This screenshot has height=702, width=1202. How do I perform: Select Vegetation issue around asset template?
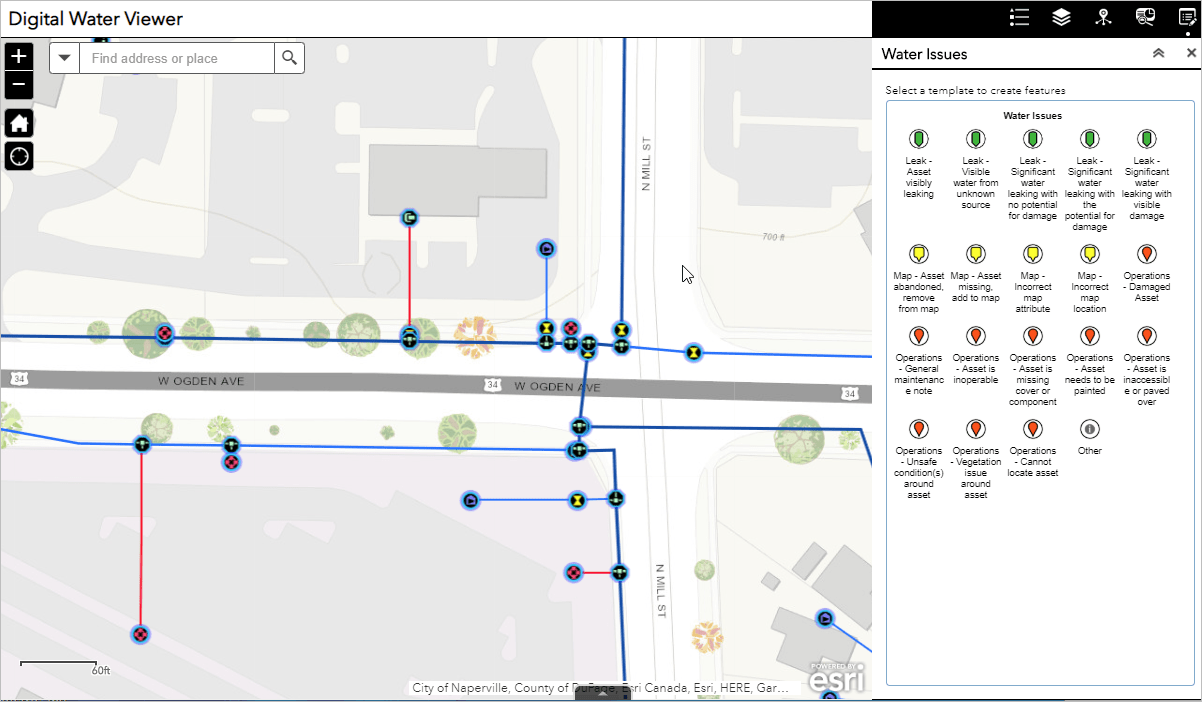[975, 460]
